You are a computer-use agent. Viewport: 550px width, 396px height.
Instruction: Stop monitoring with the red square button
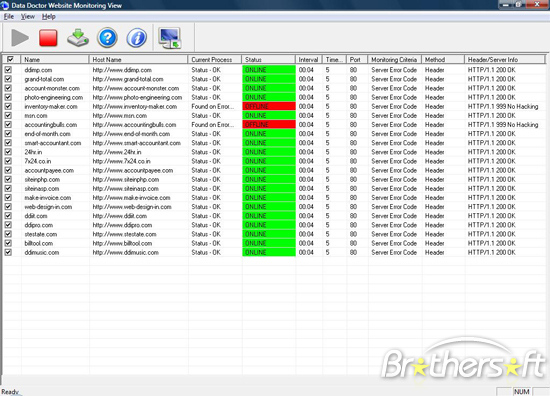48,38
